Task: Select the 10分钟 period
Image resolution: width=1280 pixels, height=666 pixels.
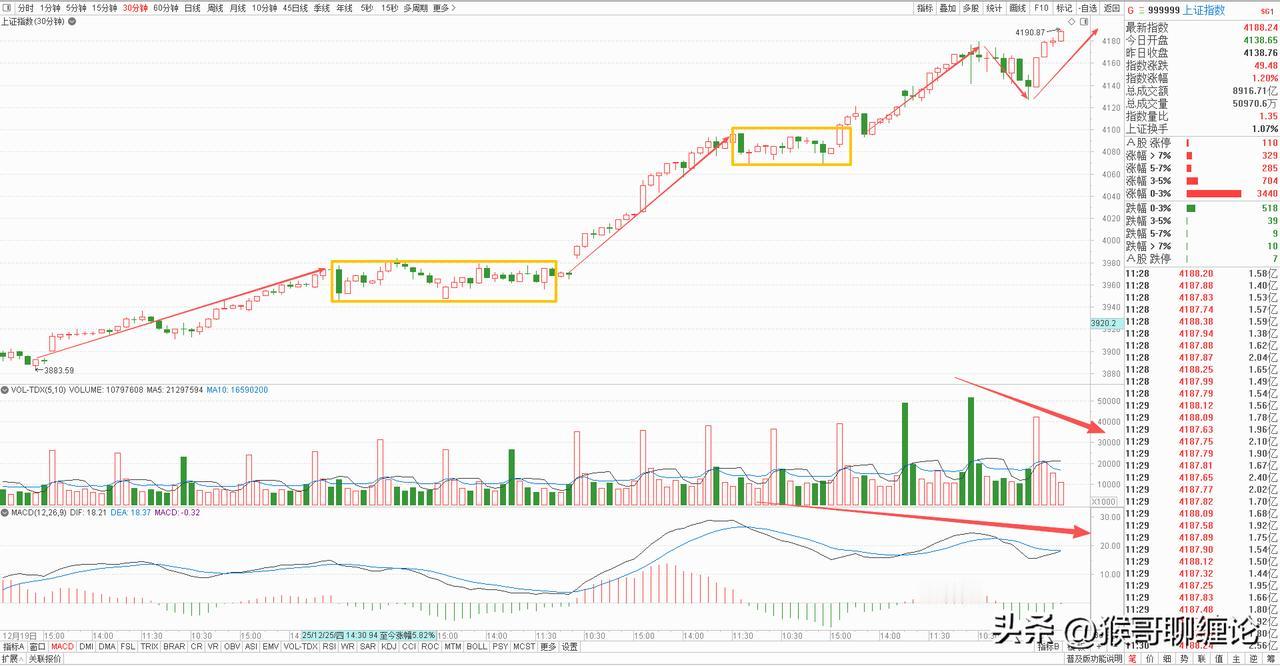Action: tap(265, 7)
